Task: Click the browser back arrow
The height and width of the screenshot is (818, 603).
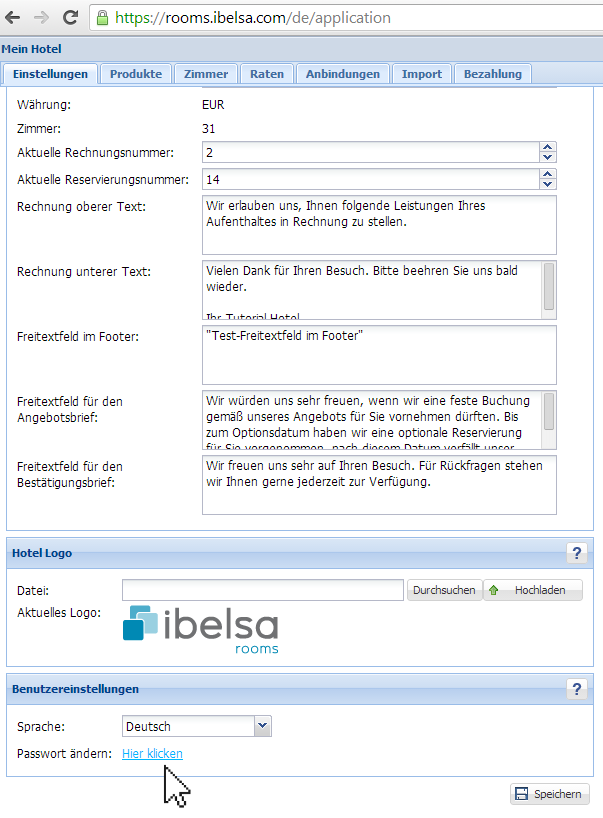Action: coord(15,18)
